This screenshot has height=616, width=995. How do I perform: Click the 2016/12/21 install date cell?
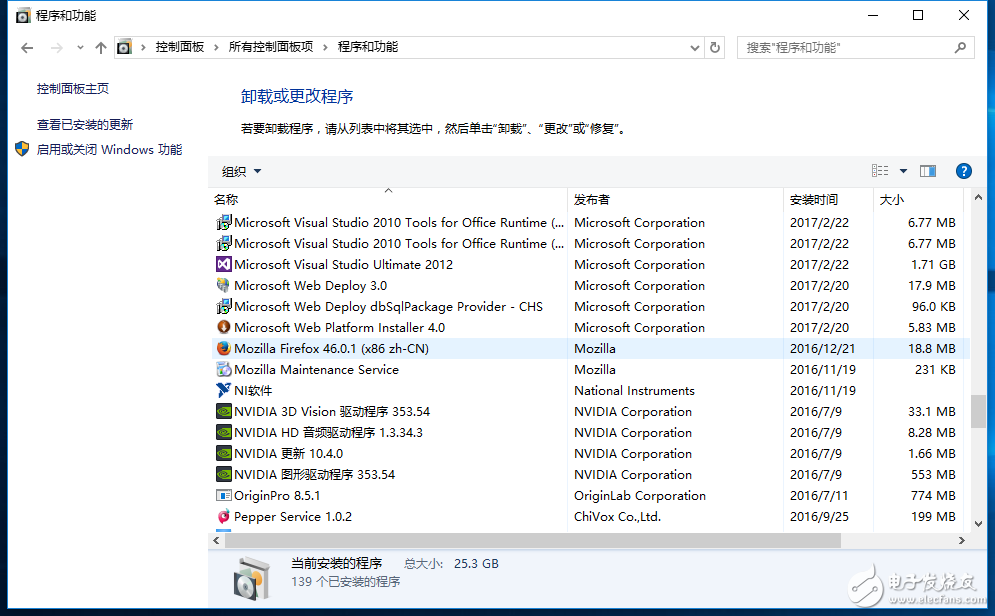tap(822, 348)
